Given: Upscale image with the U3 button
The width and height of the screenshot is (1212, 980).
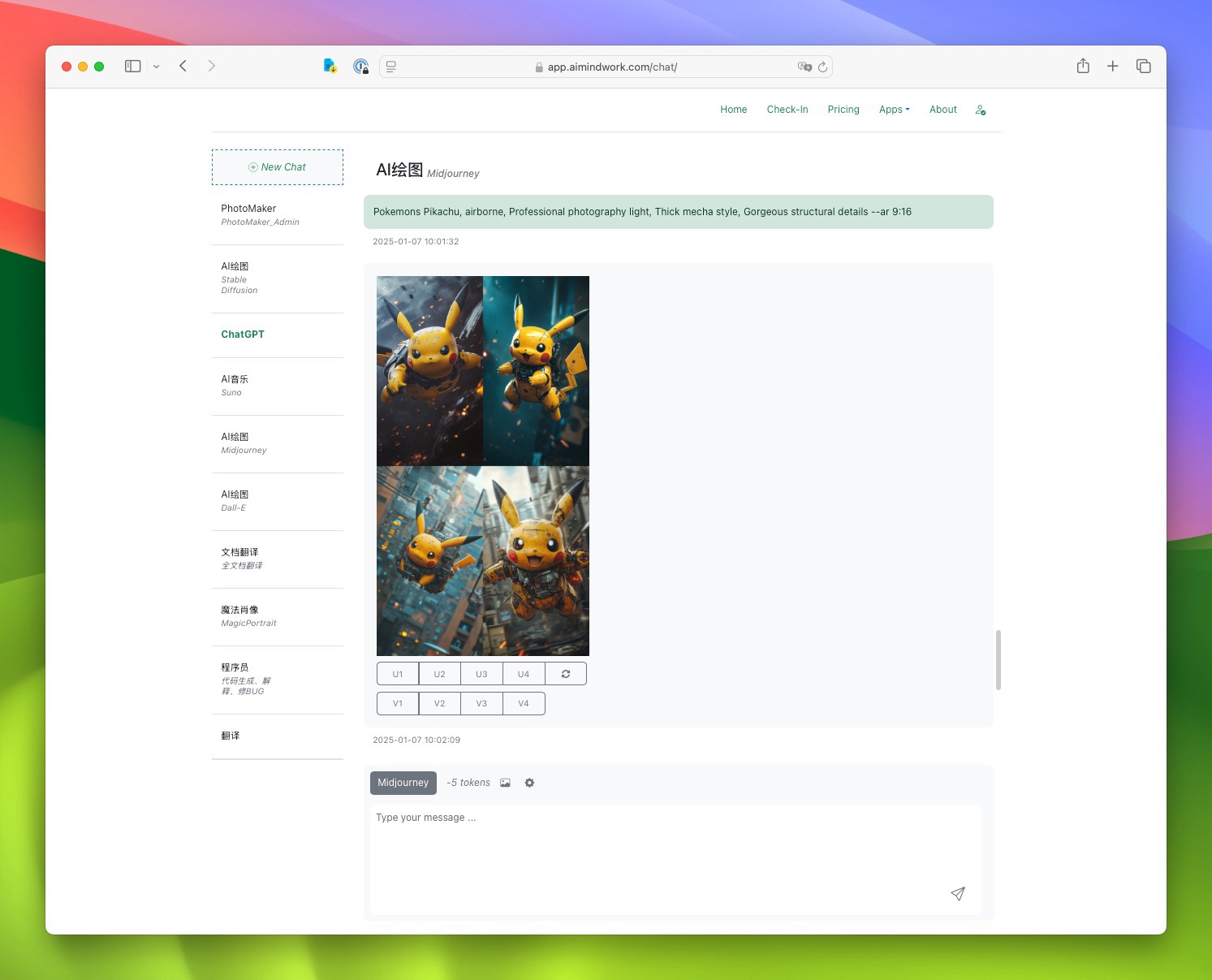Looking at the screenshot, I should (482, 674).
